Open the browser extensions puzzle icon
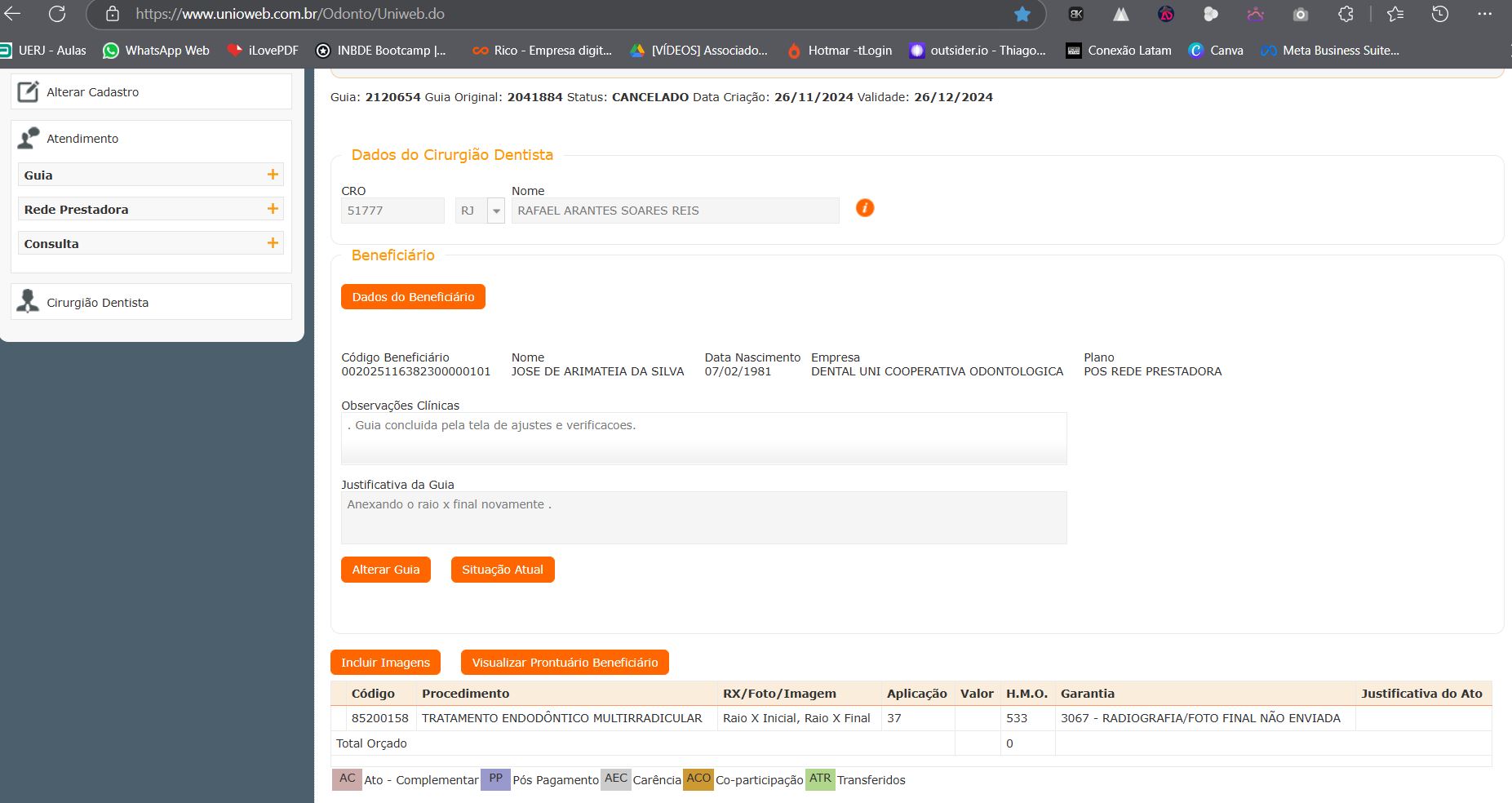 (x=1346, y=14)
